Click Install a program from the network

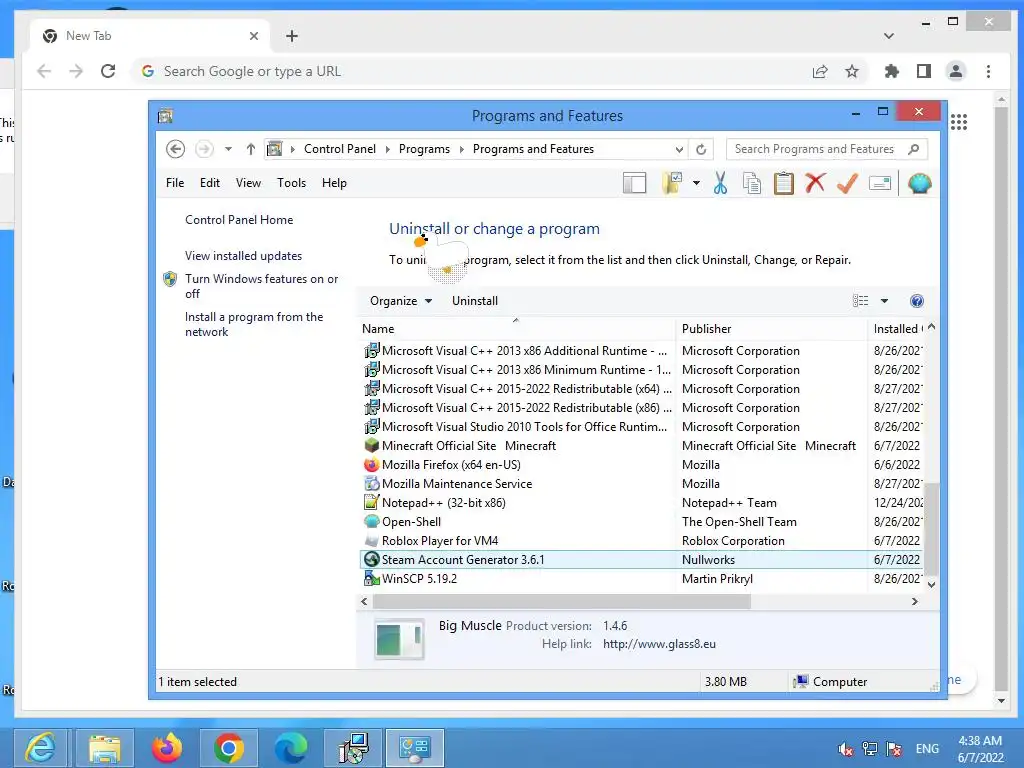click(x=254, y=324)
